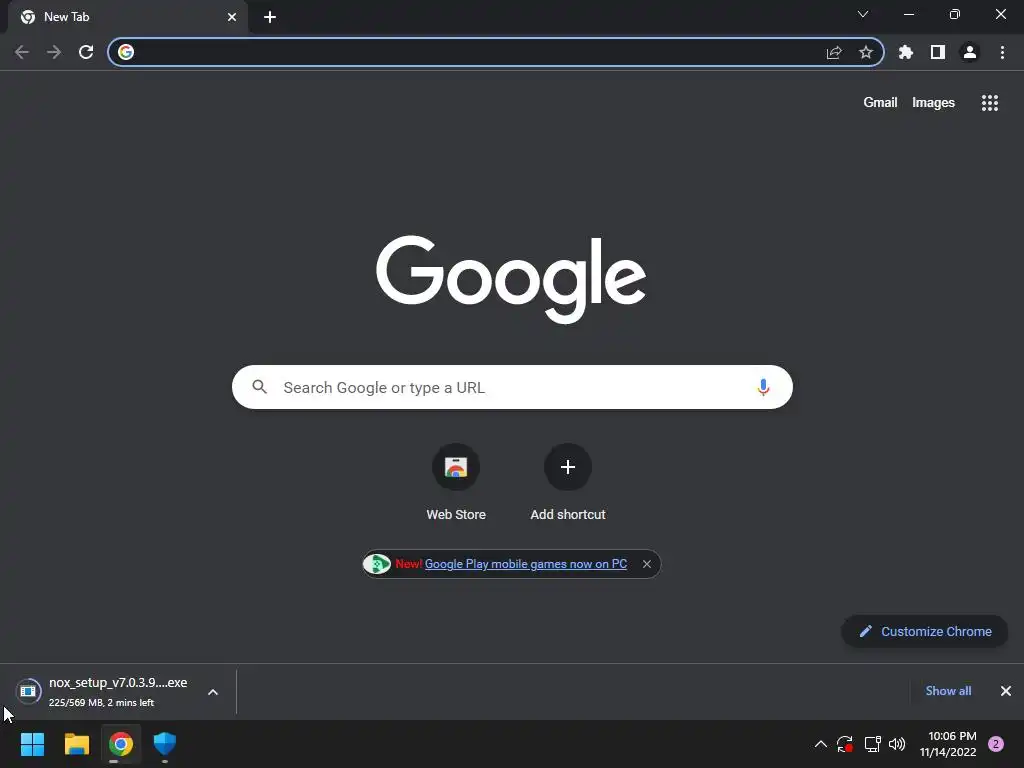Close the New Tab tab
Image resolution: width=1024 pixels, height=768 pixels.
click(232, 17)
